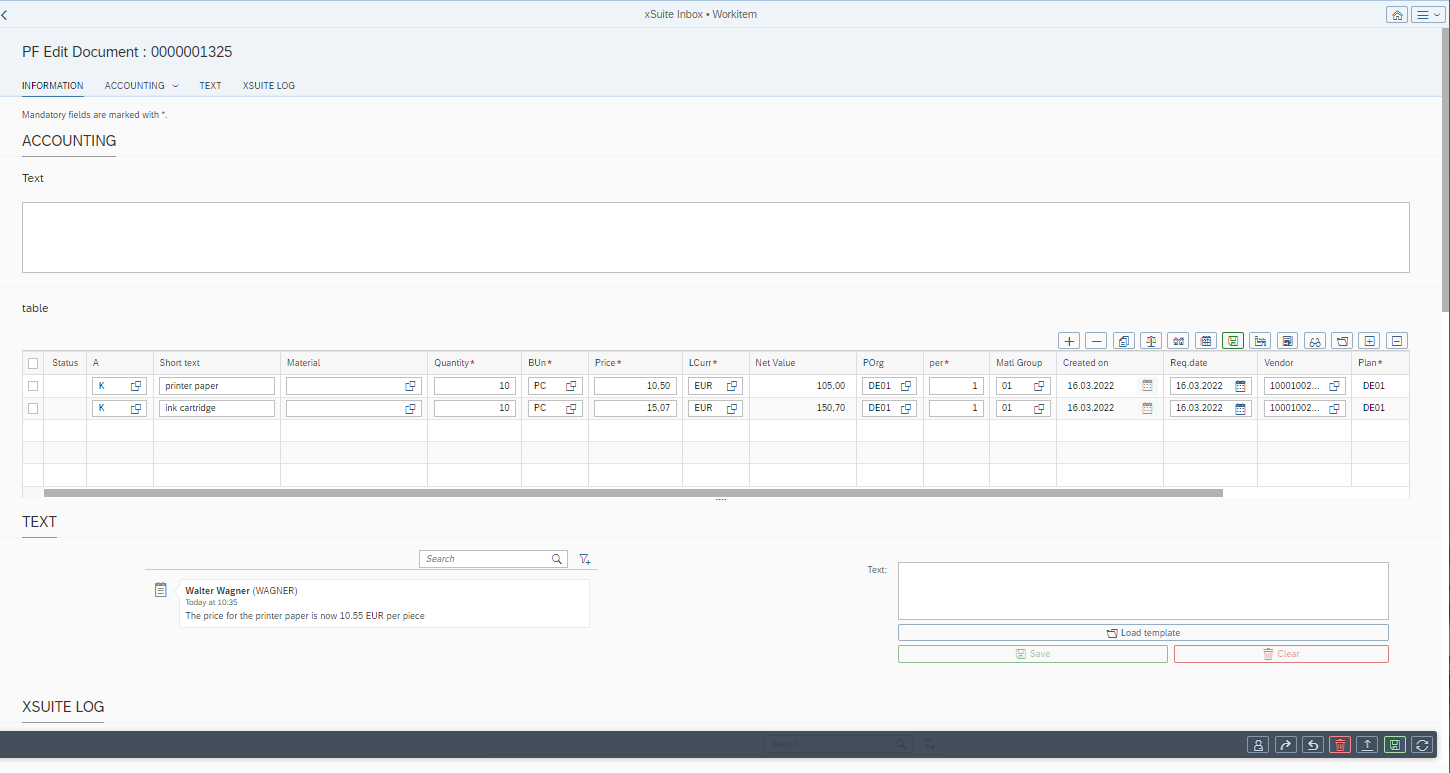Switch to the TEXT tab
This screenshot has height=773, width=1450.
click(210, 86)
